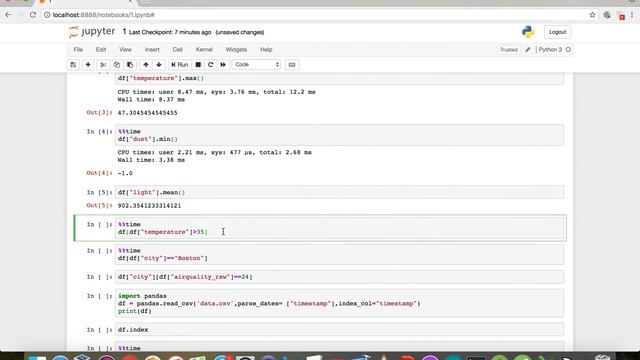Viewport: 640px width, 360px height.
Task: Interrupt the kernel with the stop icon
Action: pyautogui.click(x=198, y=64)
